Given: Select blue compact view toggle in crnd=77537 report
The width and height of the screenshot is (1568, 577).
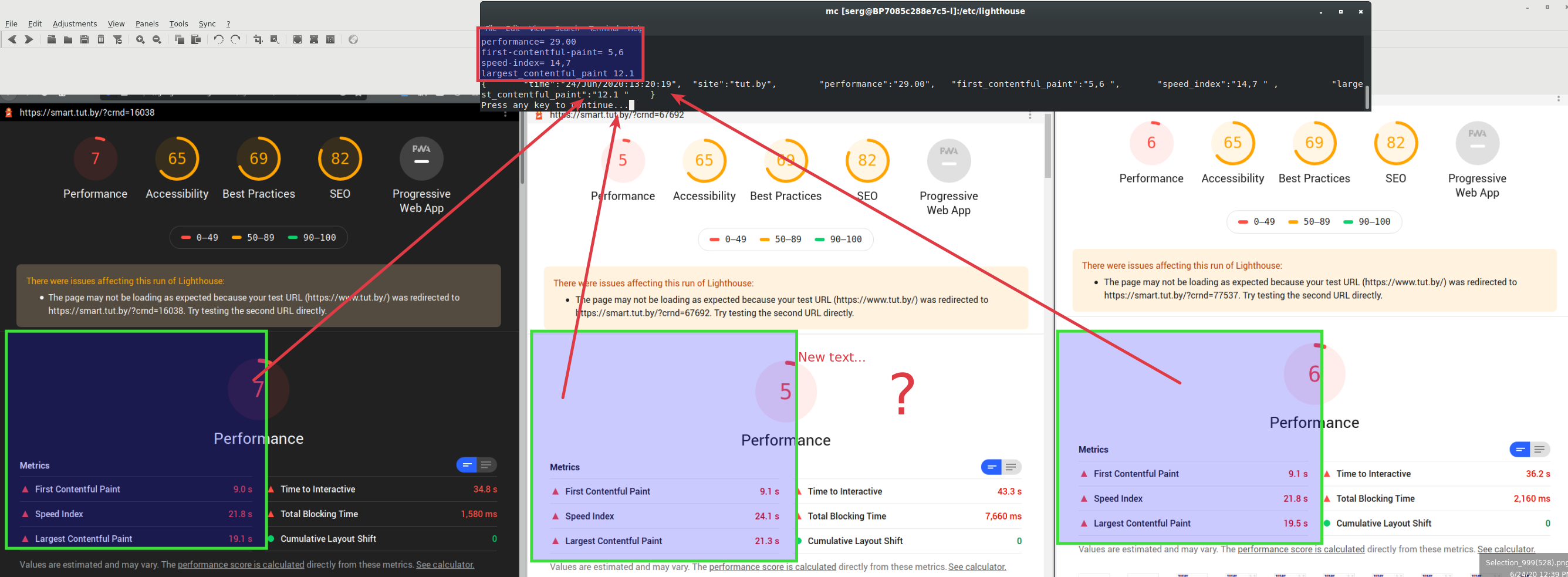Looking at the screenshot, I should [1520, 449].
